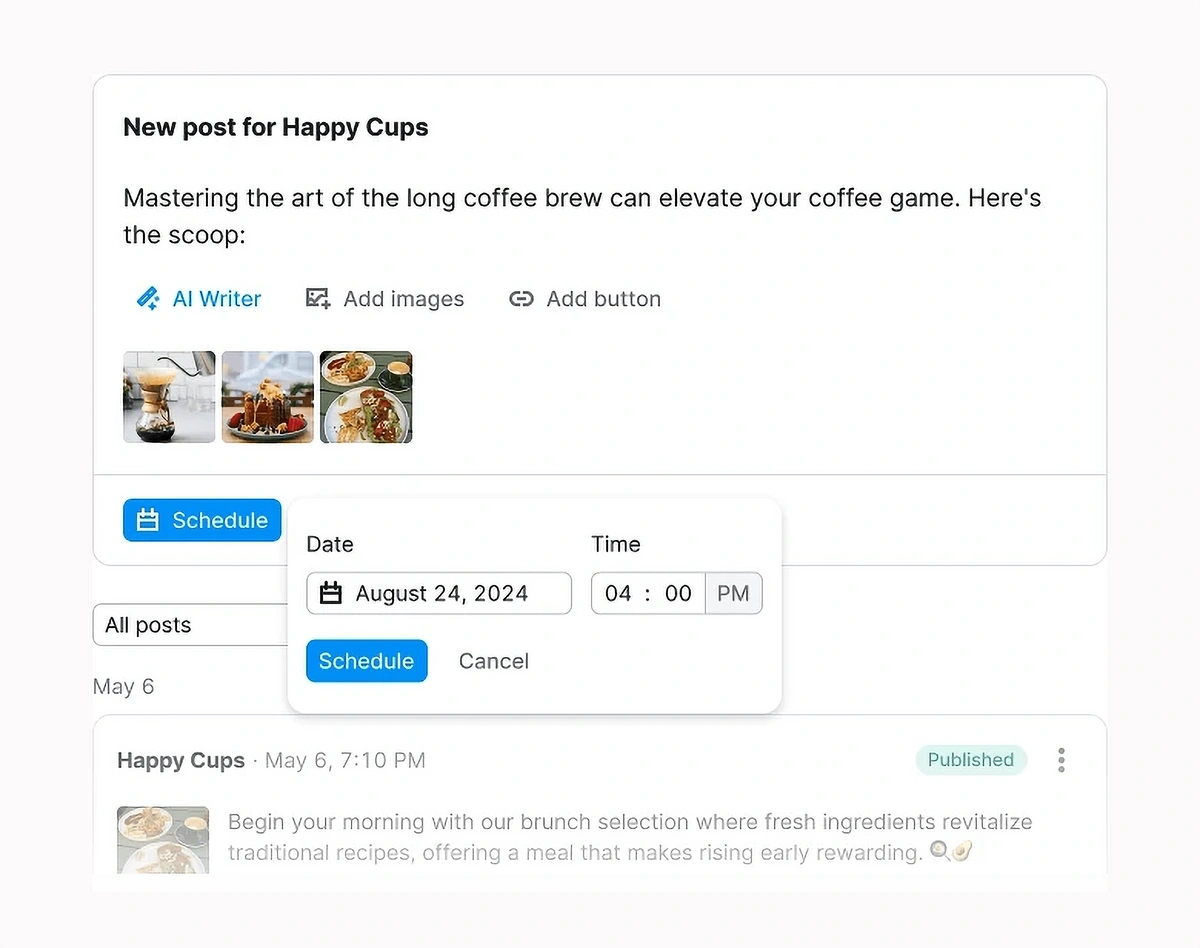Click the 'May 6' date group label
This screenshot has height=948, width=1200.
pyautogui.click(x=124, y=687)
